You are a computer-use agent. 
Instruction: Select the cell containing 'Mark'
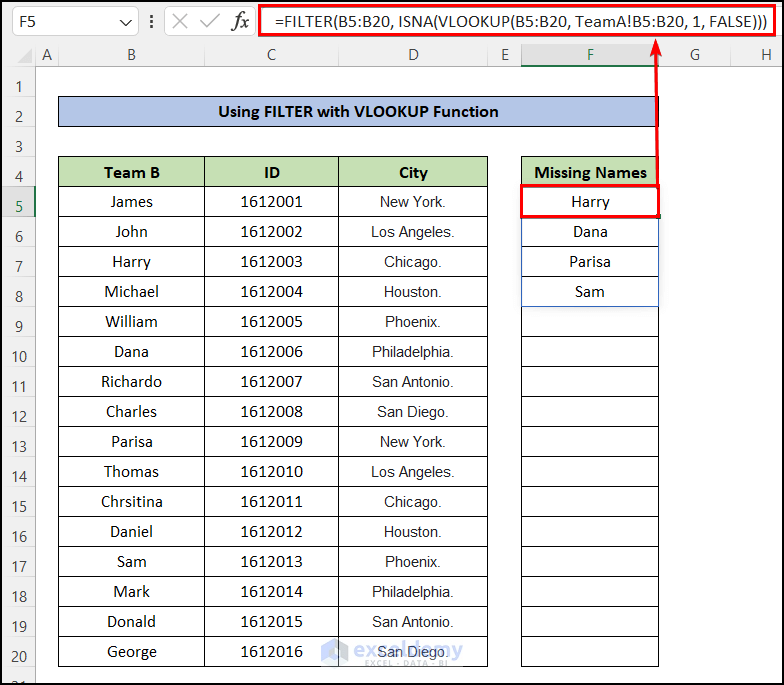click(x=132, y=592)
